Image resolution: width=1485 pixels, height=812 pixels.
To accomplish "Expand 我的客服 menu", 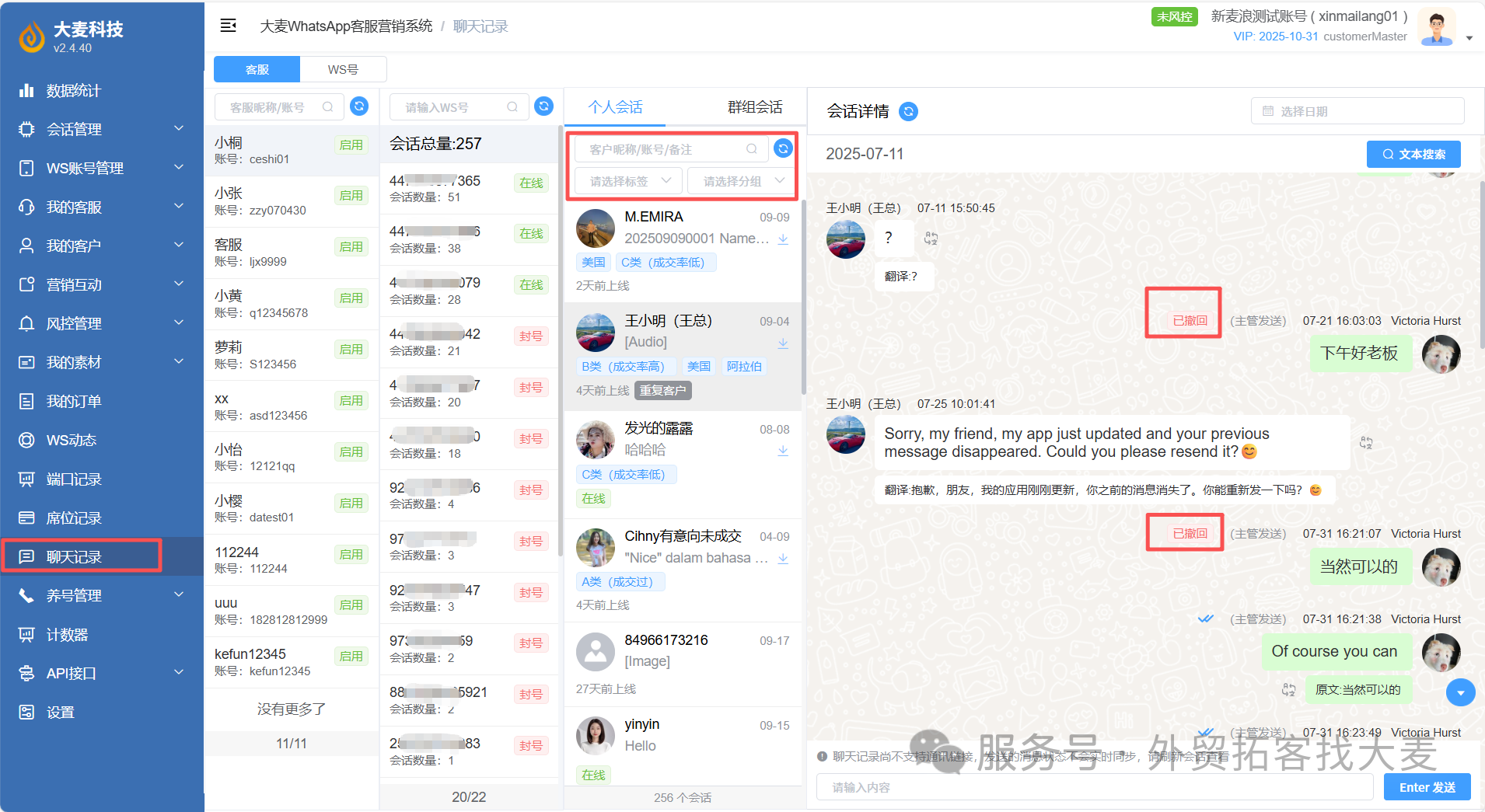I will tap(102, 207).
